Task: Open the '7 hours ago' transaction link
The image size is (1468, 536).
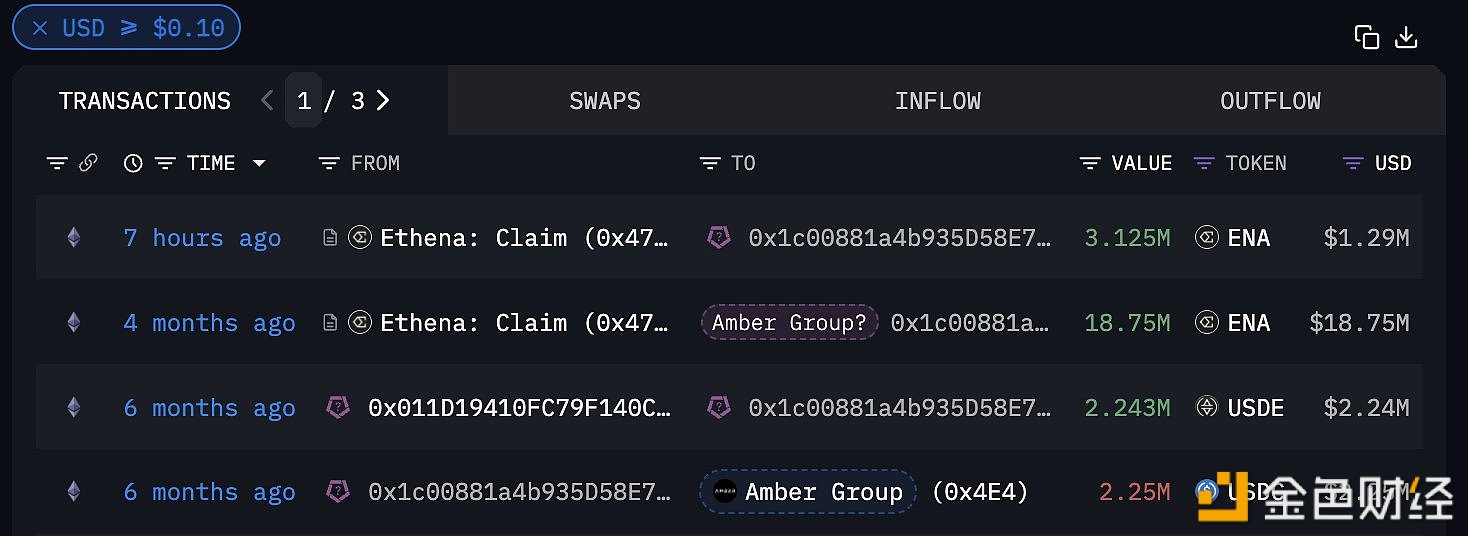Action: point(202,238)
